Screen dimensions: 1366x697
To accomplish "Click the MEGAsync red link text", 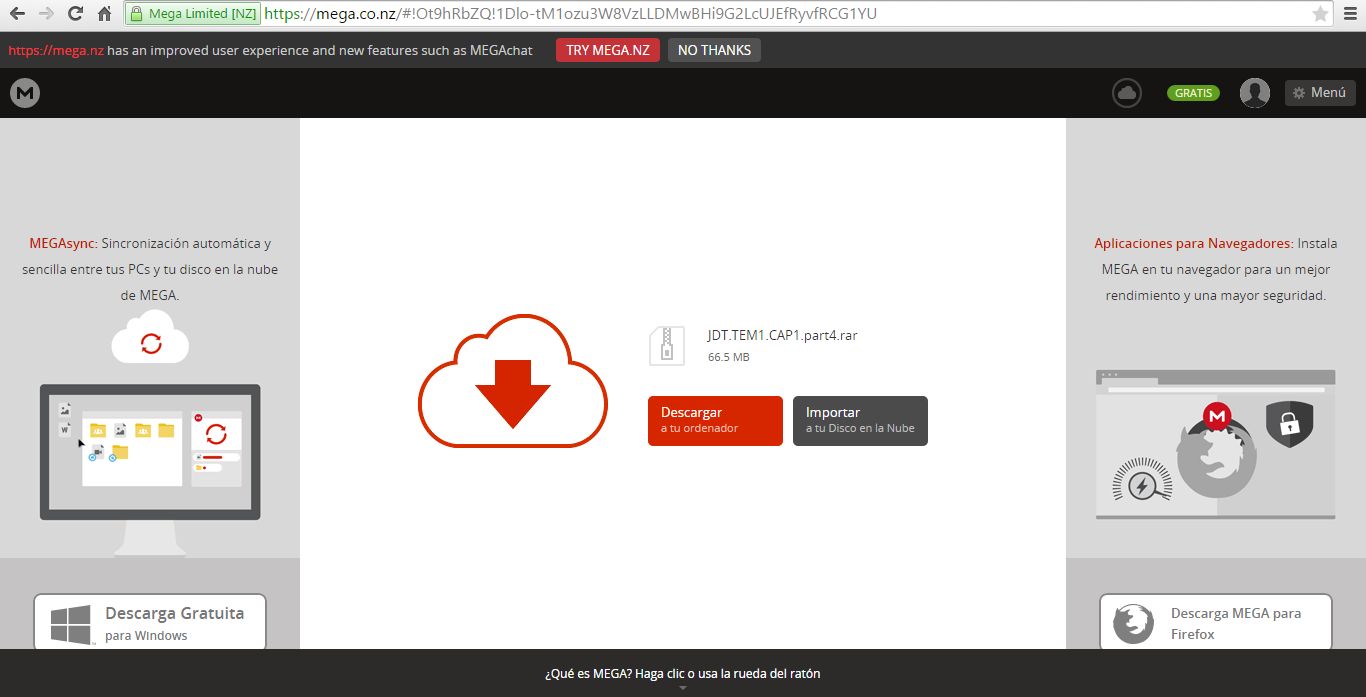I will (x=62, y=243).
